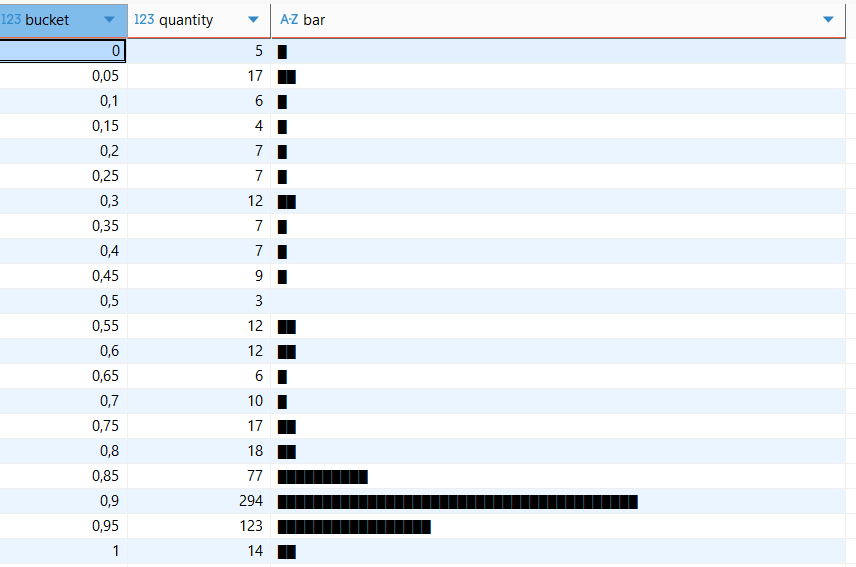This screenshot has width=856, height=567.
Task: Open the bar column filter dropdown arrow
Action: [828, 20]
